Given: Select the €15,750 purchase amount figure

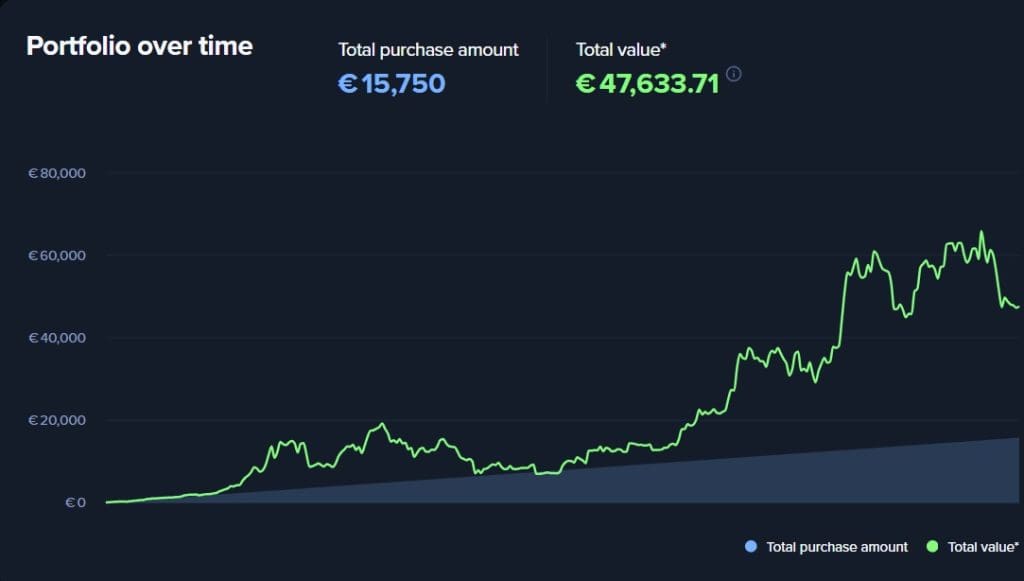Looking at the screenshot, I should [392, 83].
